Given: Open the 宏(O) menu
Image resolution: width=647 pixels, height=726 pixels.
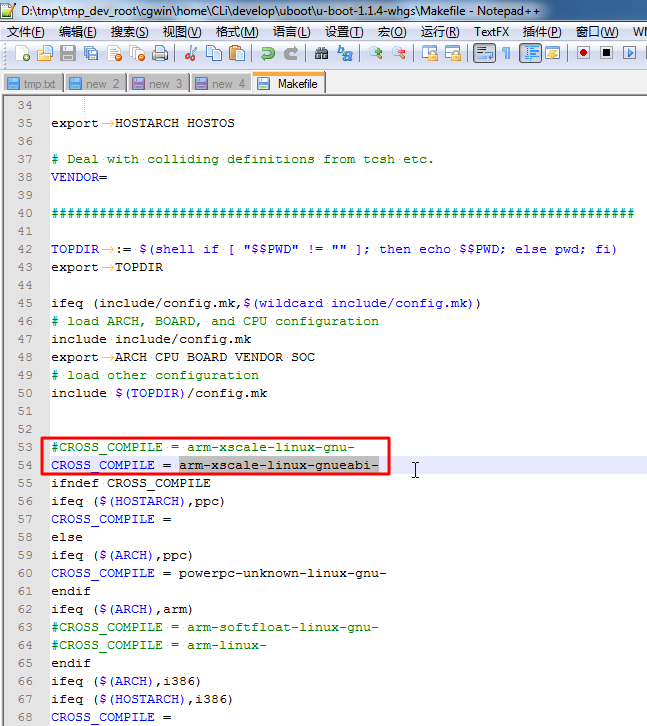Looking at the screenshot, I should (x=392, y=32).
